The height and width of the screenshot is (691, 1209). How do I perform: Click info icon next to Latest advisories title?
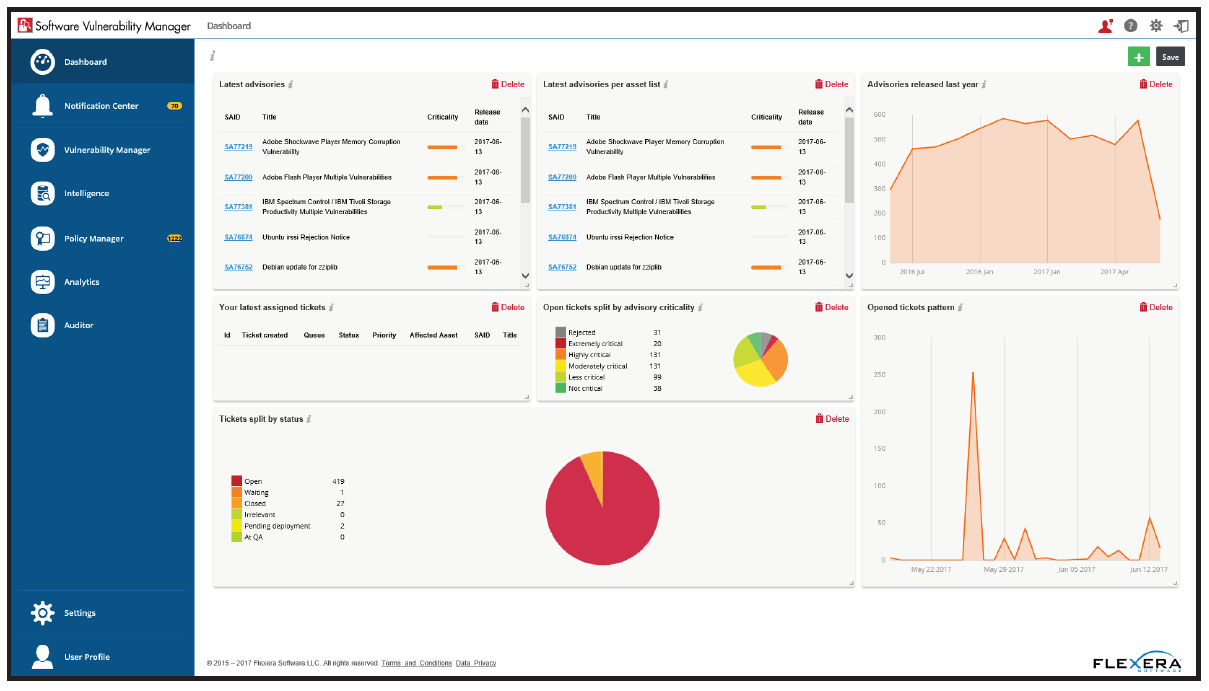point(290,85)
